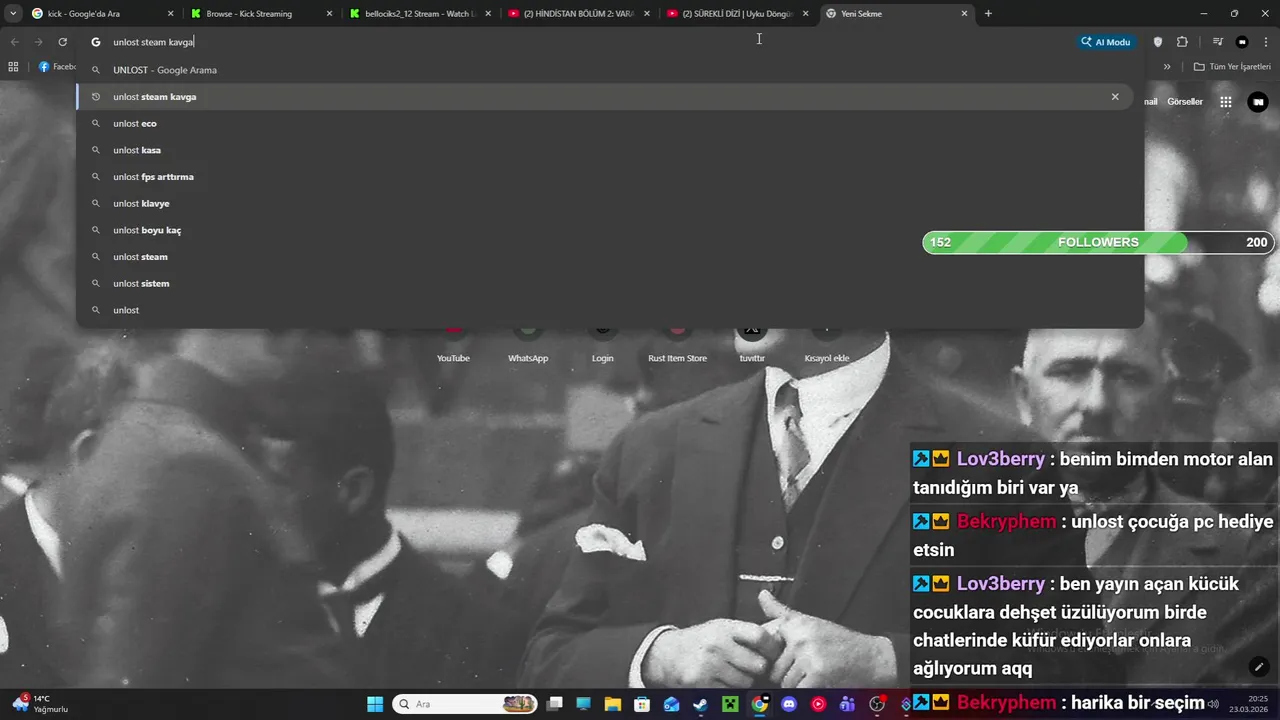
Task: Open the weather widget 14°C Yağmurlu
Action: click(x=40, y=704)
